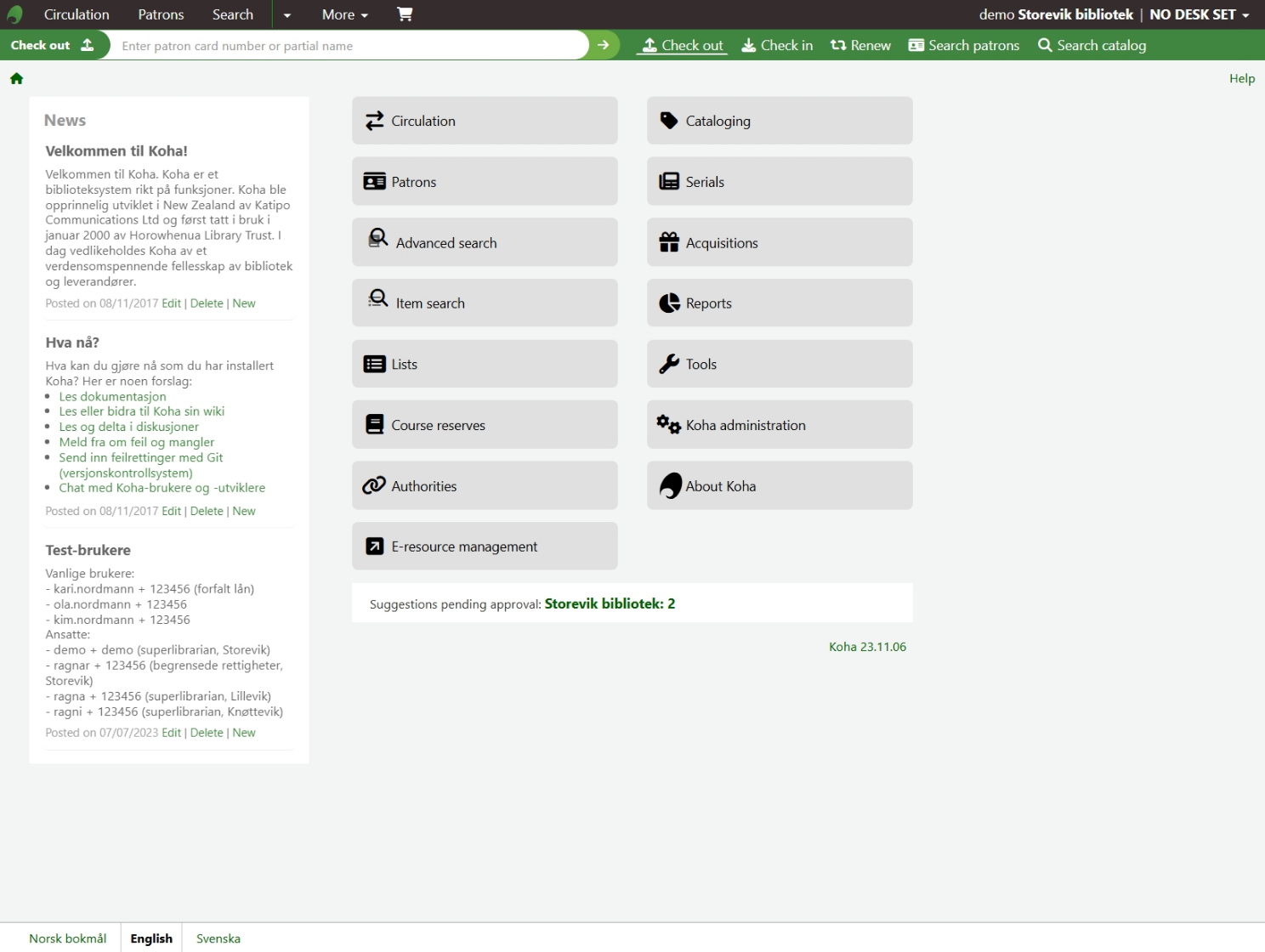Edit the Velkommen til Koha news item
Image resolution: width=1265 pixels, height=952 pixels.
click(x=172, y=303)
